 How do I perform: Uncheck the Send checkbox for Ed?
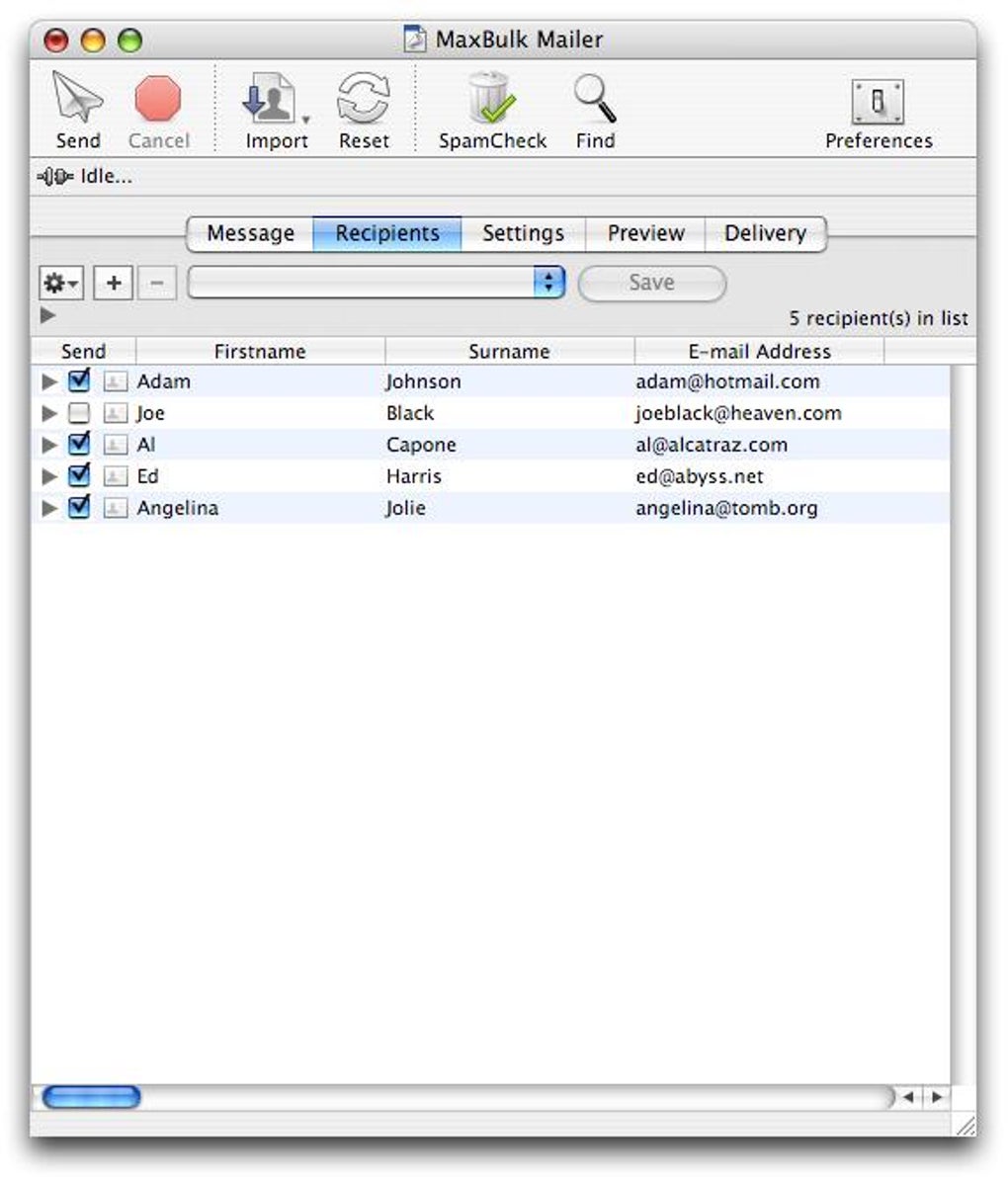(79, 475)
